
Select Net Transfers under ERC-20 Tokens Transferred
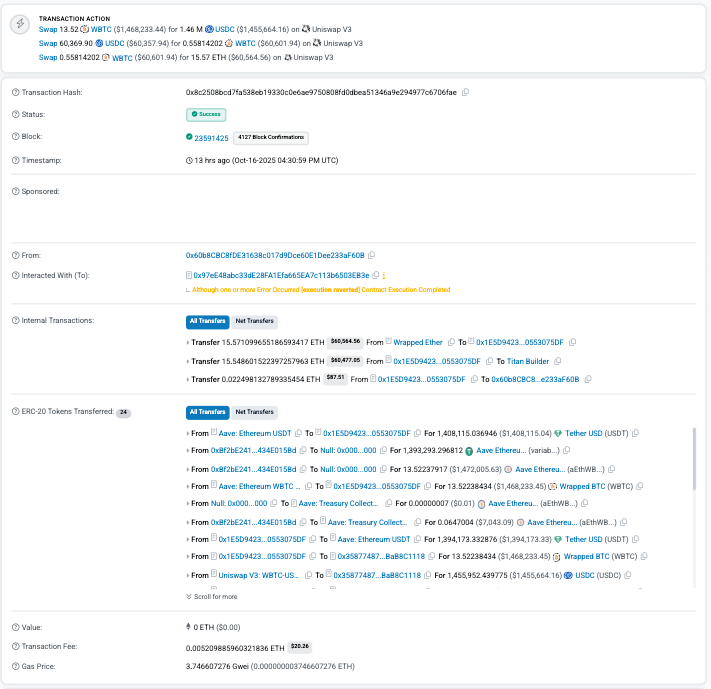tap(254, 412)
